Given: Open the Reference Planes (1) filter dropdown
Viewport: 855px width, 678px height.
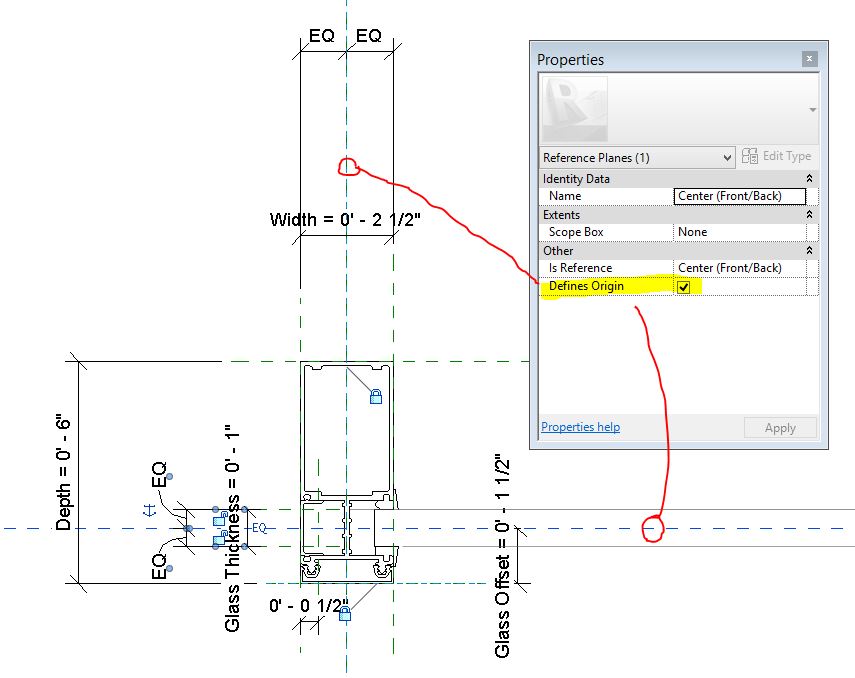Looking at the screenshot, I should (x=637, y=158).
